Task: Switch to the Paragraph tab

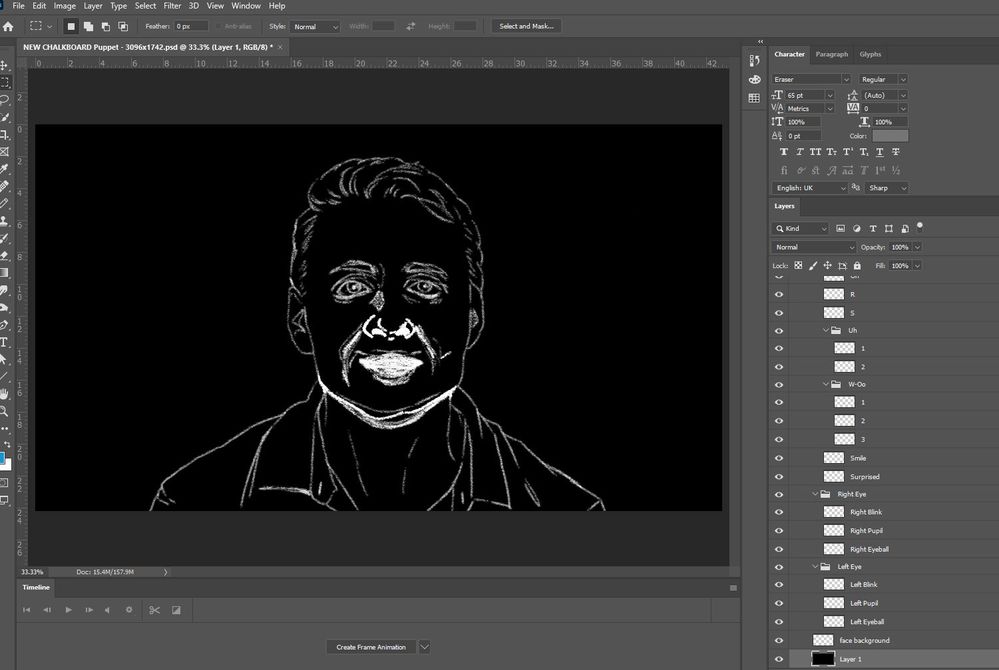Action: coord(831,54)
